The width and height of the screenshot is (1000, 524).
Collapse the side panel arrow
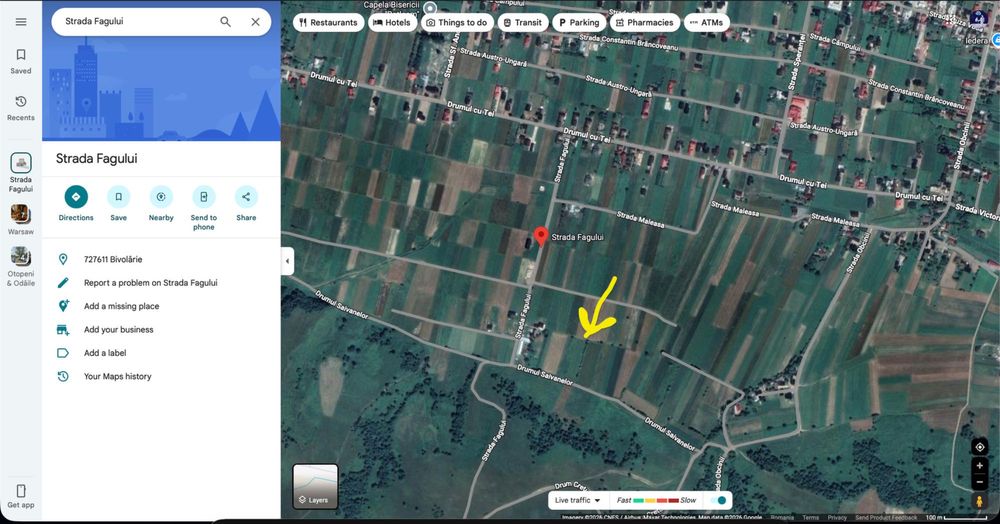click(x=288, y=261)
